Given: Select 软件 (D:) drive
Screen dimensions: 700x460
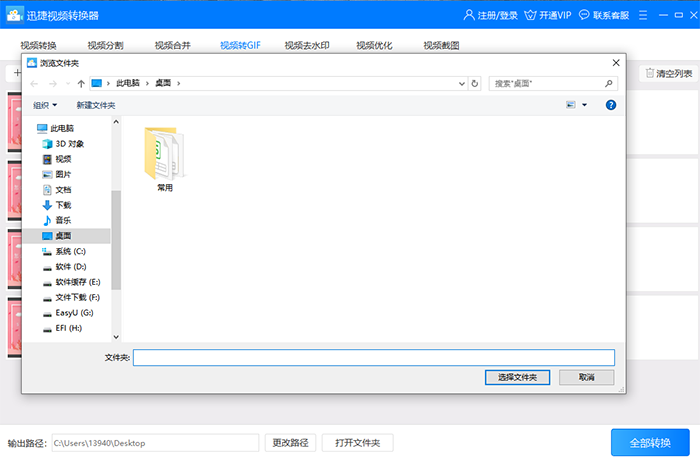Looking at the screenshot, I should point(64,267).
